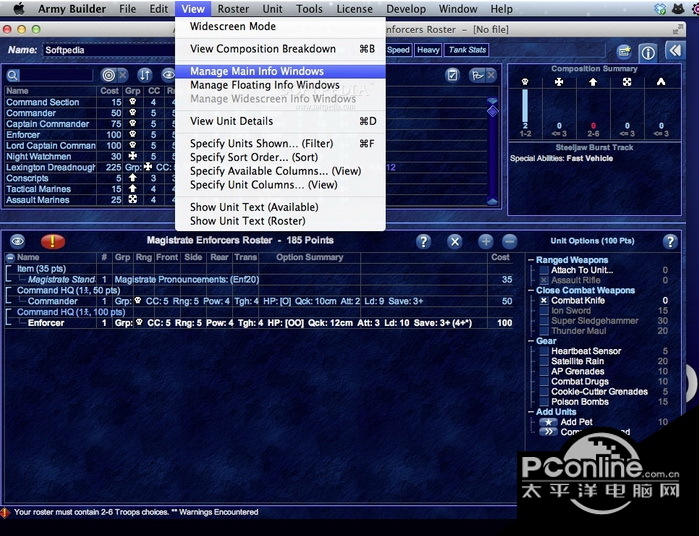Screen dimensions: 699x536
Task: Click the roster delete X round button
Action: [x=455, y=241]
